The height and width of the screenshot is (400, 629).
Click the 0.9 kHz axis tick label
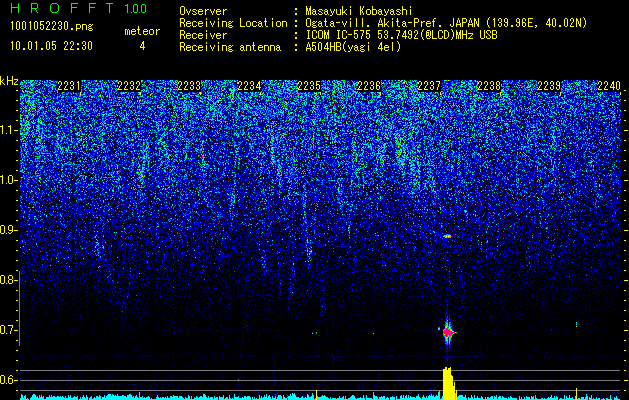7,230
